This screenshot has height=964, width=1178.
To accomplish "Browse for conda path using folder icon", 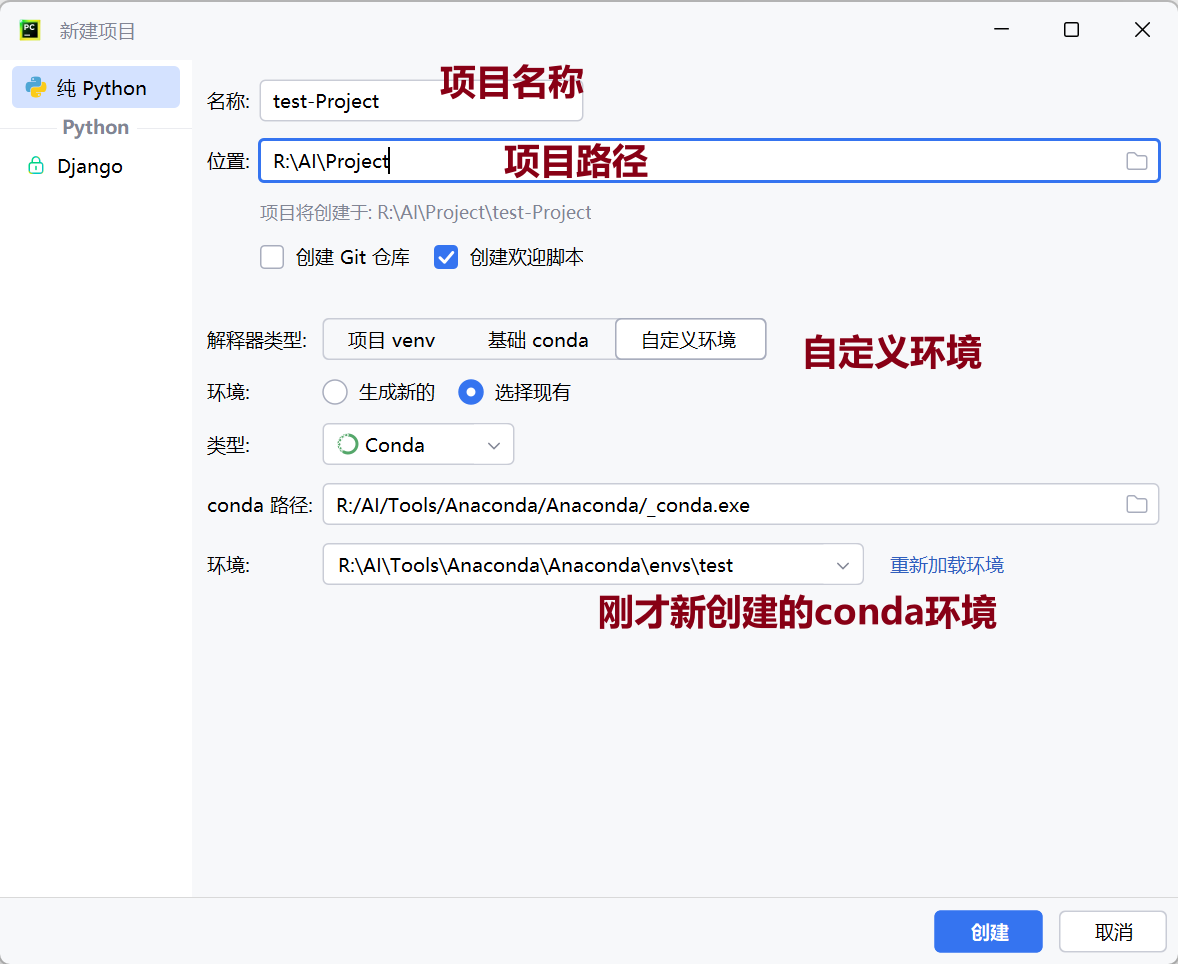I will [1136, 505].
